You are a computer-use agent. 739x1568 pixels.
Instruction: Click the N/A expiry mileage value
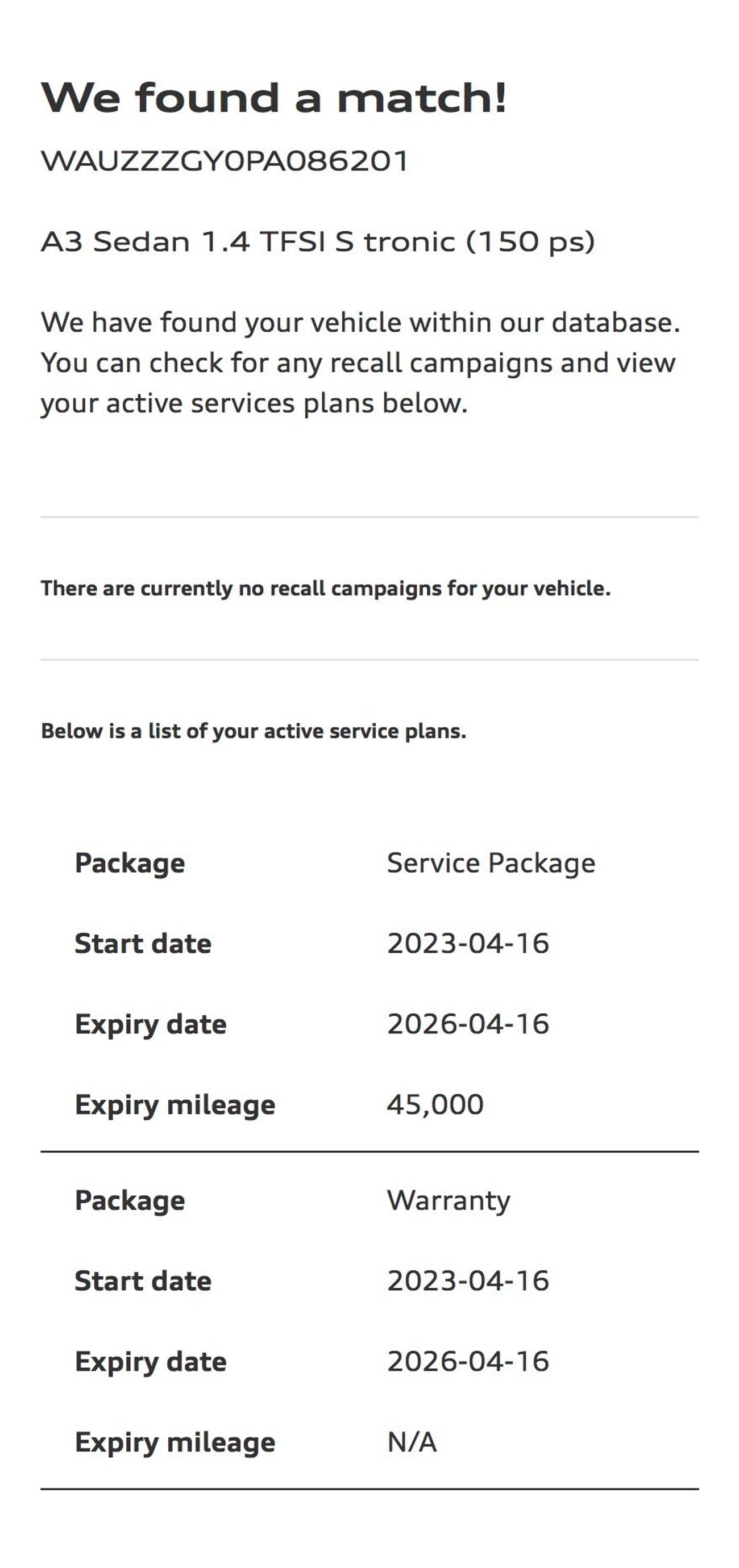pyautogui.click(x=412, y=1442)
